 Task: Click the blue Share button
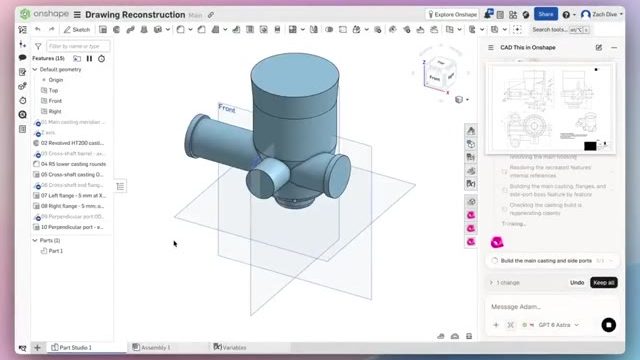click(546, 14)
